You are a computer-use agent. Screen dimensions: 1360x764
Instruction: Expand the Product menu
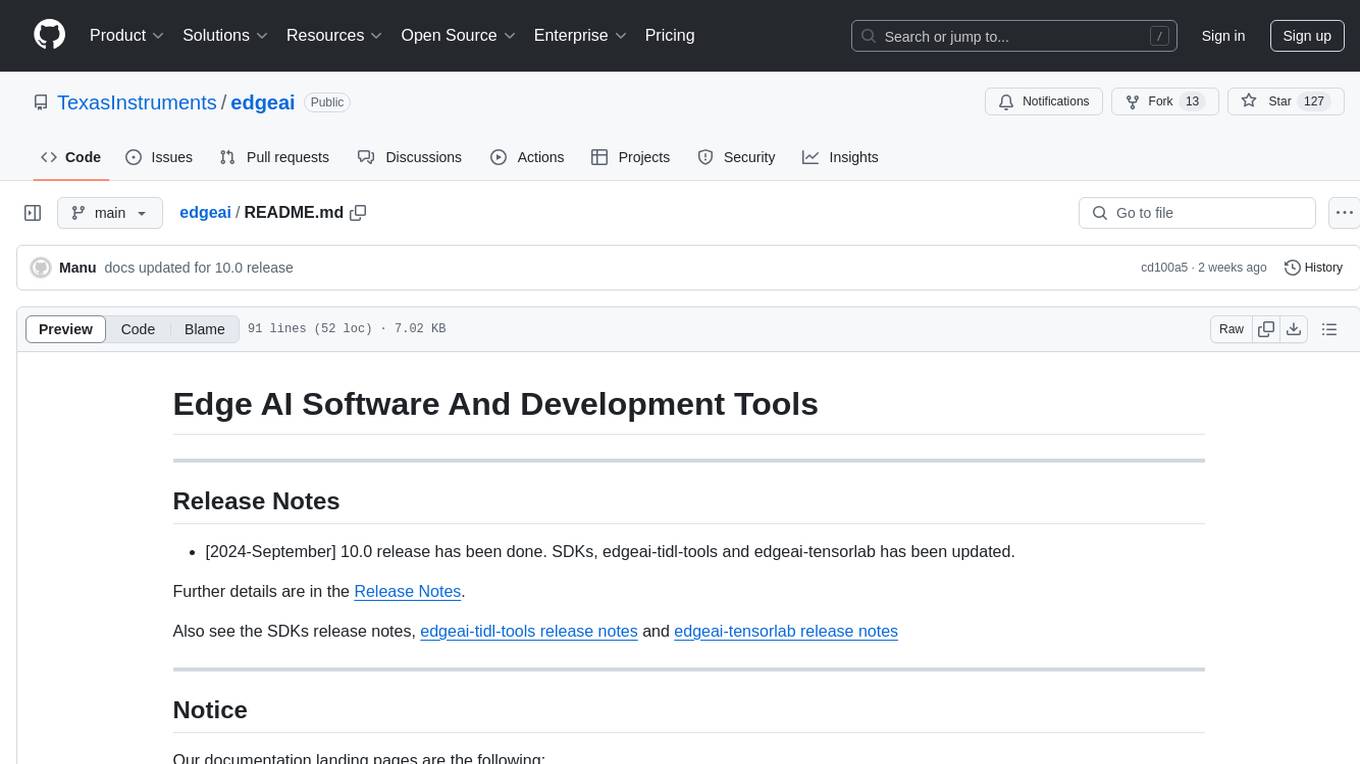coord(127,35)
